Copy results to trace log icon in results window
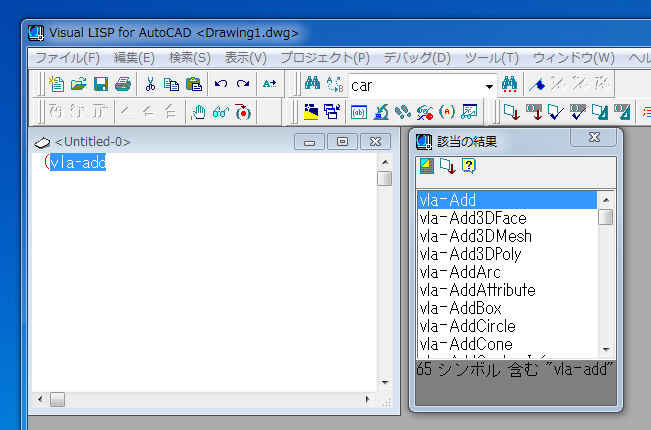The image size is (651, 430). click(448, 166)
